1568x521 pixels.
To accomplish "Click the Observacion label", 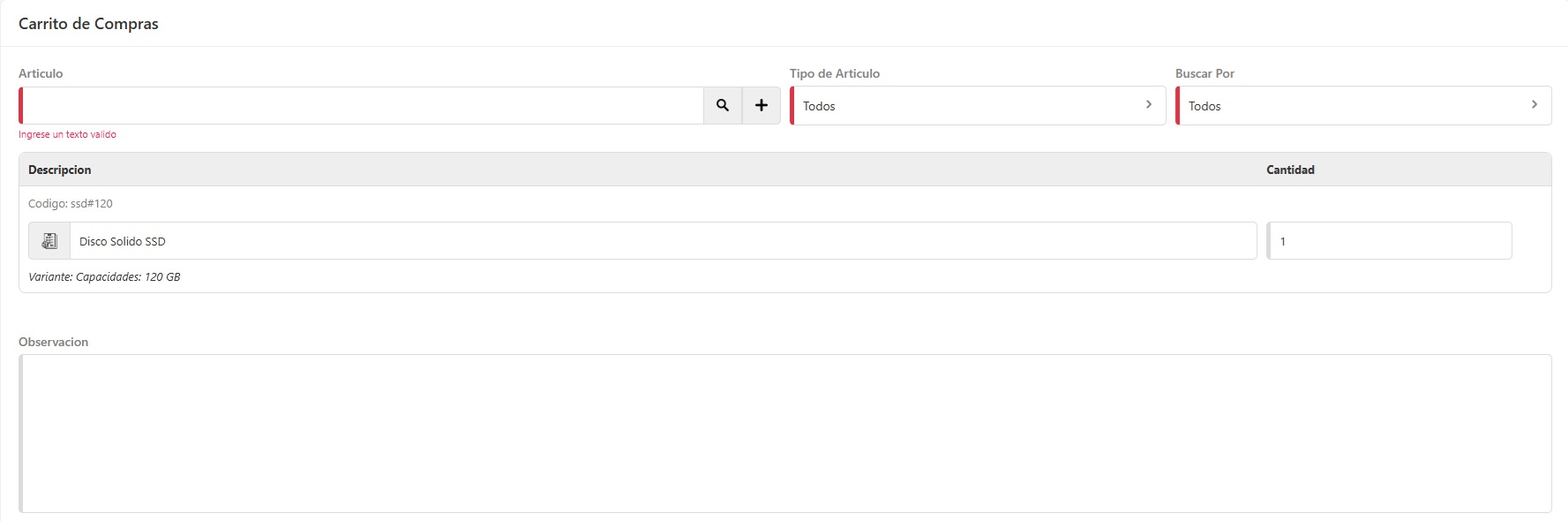I will click(x=53, y=342).
